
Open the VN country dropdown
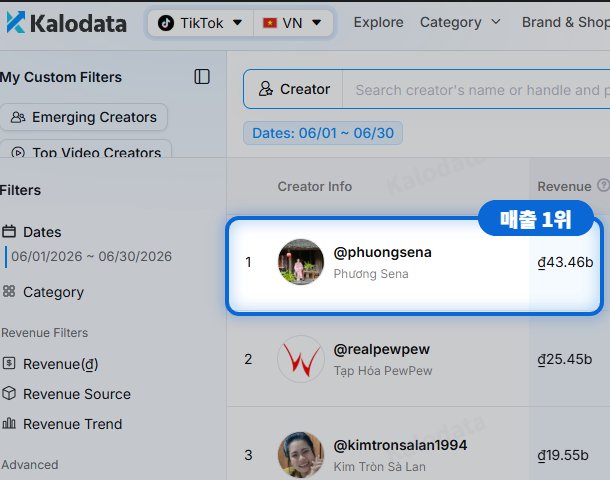(x=293, y=23)
